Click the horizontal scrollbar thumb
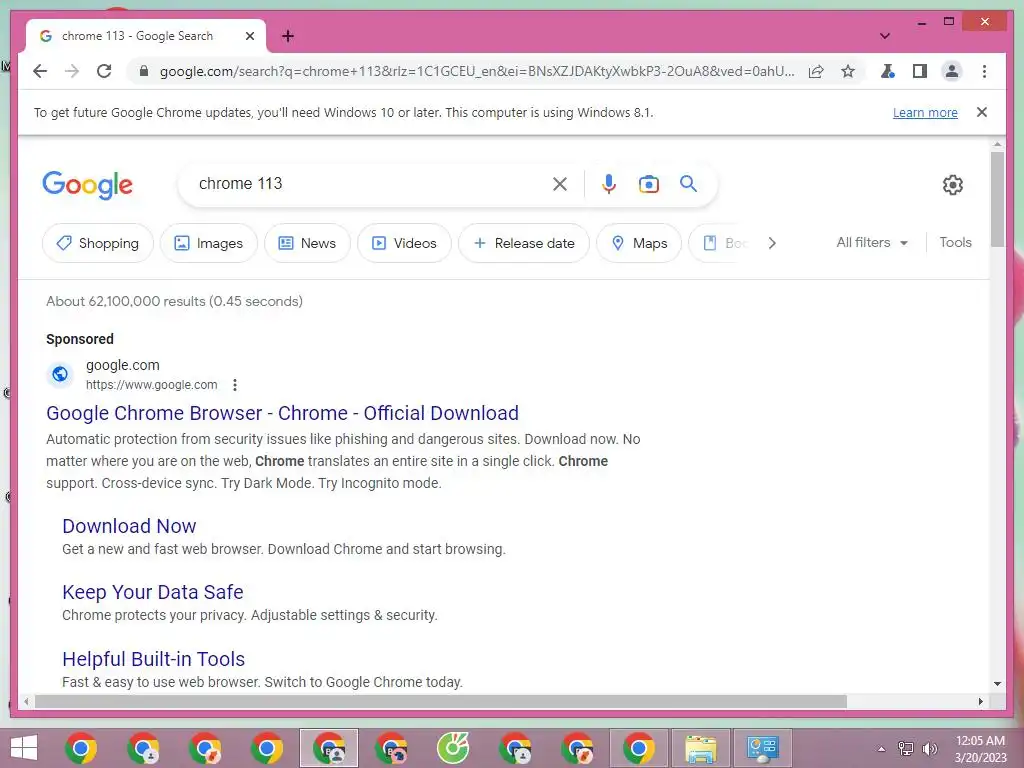This screenshot has width=1024, height=768. (x=441, y=701)
